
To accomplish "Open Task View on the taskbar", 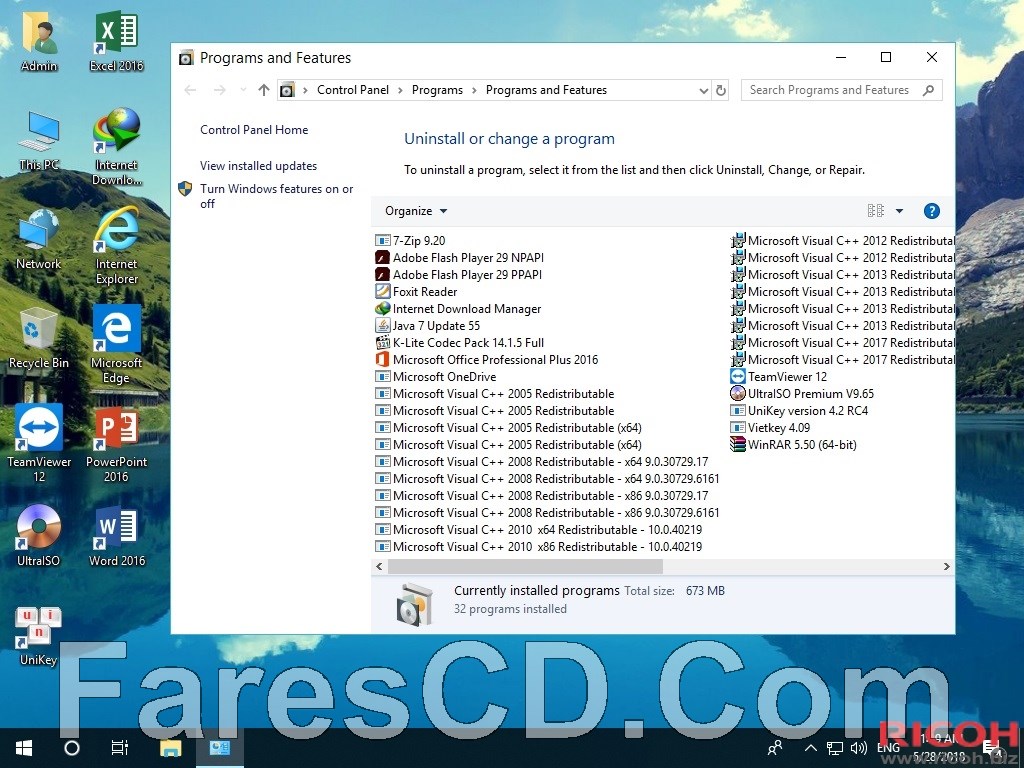I will click(120, 748).
